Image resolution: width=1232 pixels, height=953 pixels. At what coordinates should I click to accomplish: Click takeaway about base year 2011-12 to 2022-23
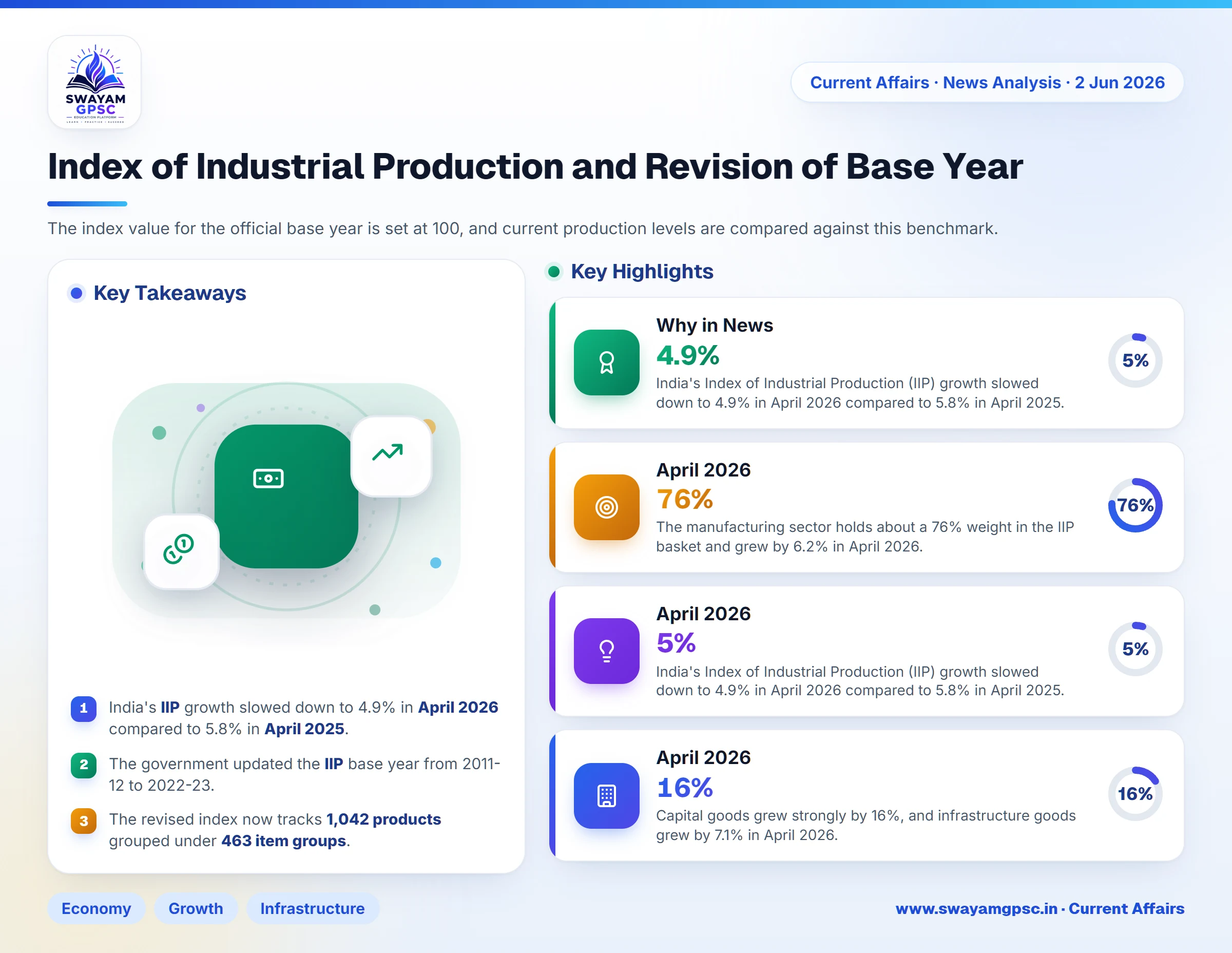[304, 774]
